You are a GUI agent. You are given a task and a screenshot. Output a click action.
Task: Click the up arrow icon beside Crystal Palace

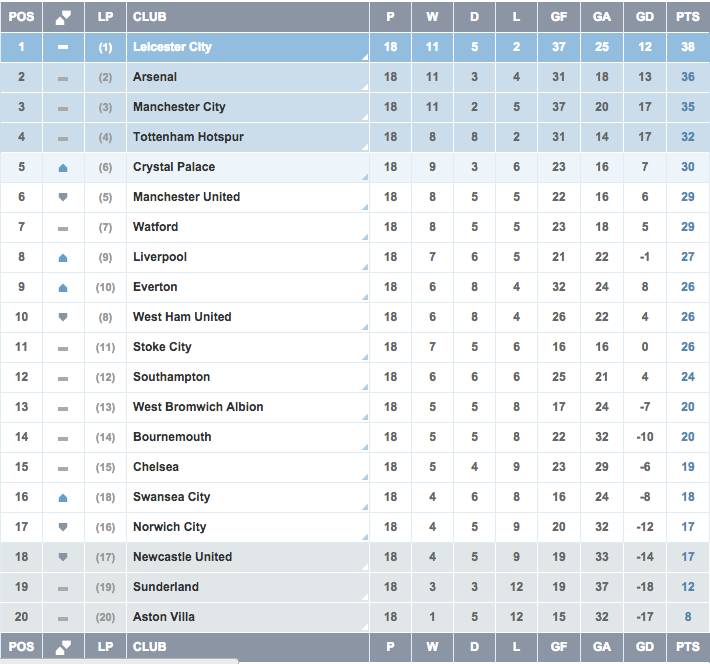pos(63,168)
